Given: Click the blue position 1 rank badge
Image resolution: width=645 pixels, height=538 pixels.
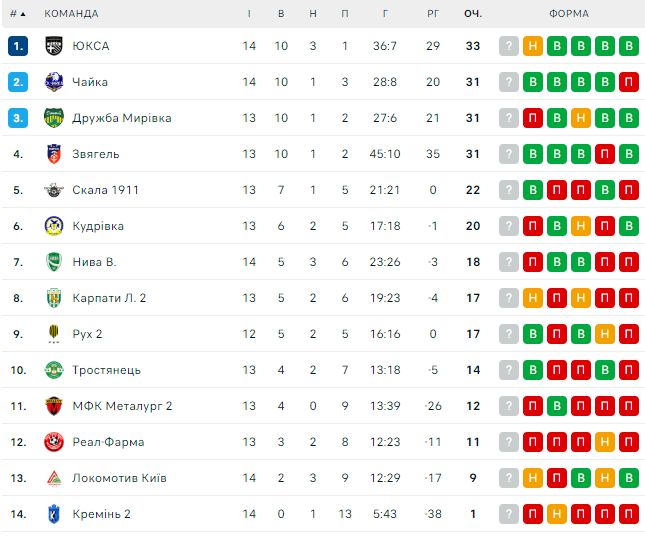Looking at the screenshot, I should point(18,46).
